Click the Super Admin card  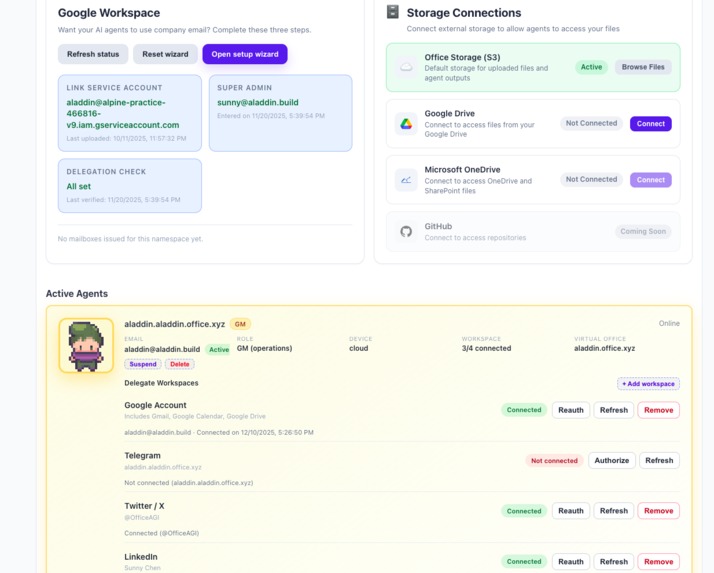click(x=280, y=113)
